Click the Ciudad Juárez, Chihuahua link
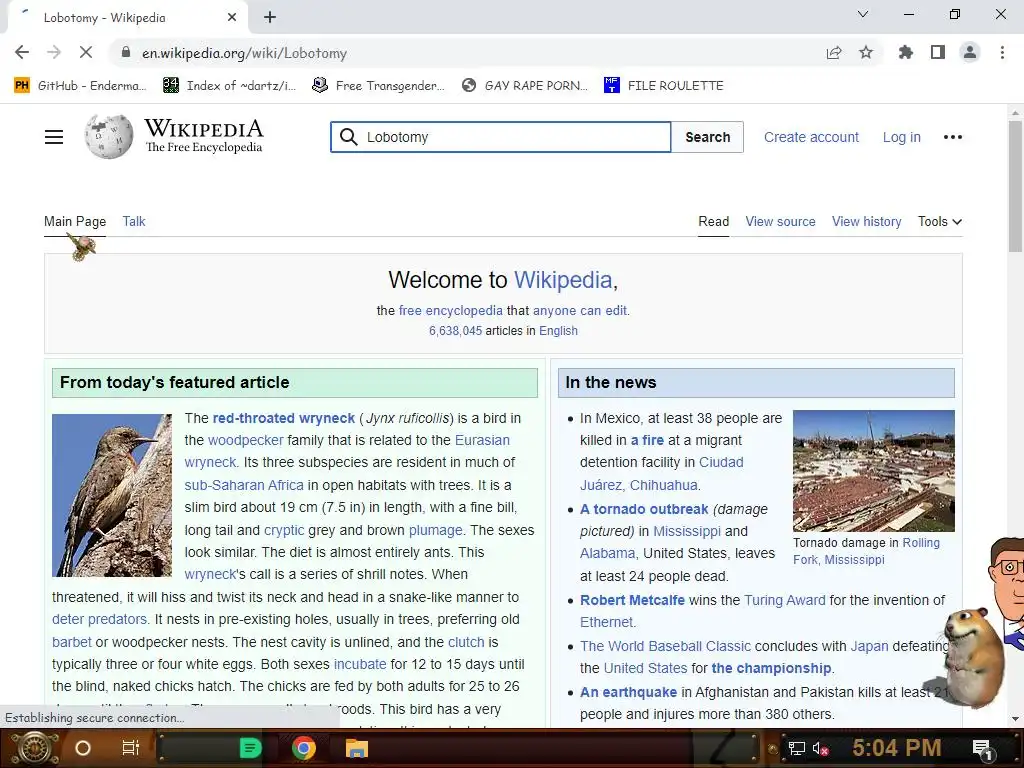Screen dimensions: 1024x768 (x=662, y=474)
